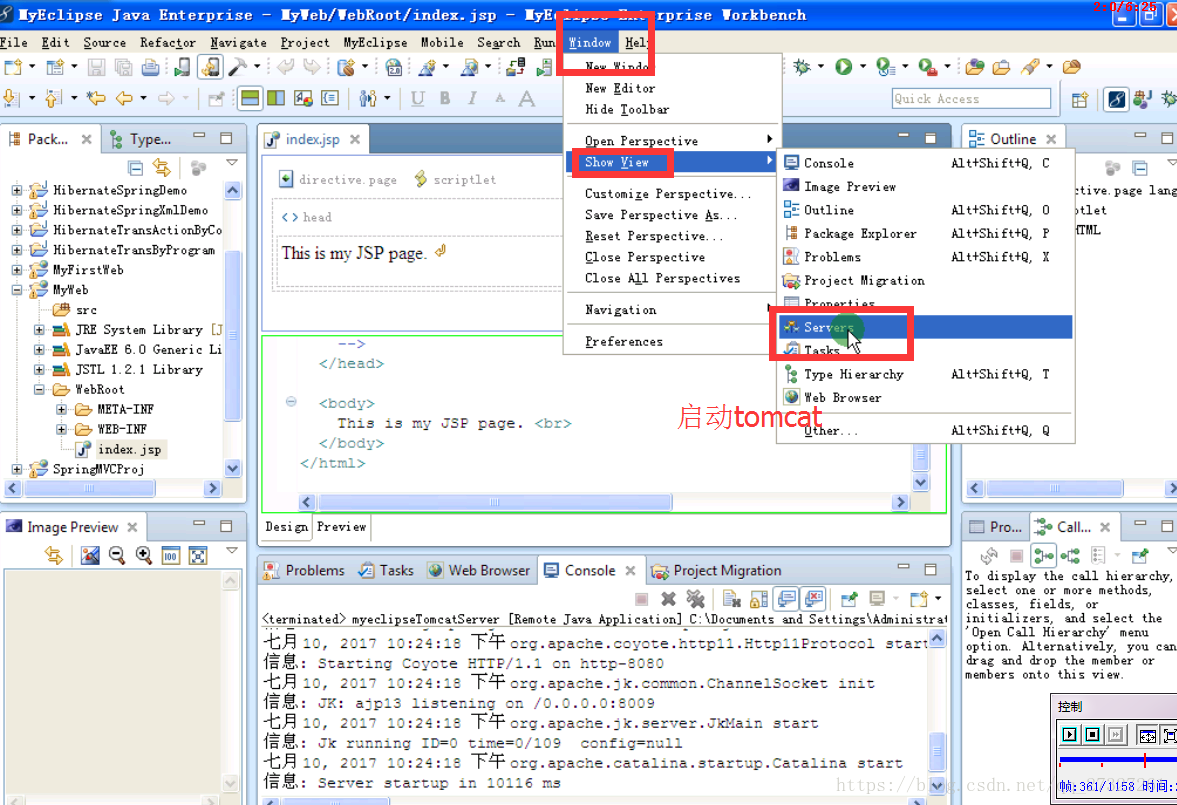The height and width of the screenshot is (805, 1177).
Task: Expand the HibernateSpringDemo project node
Action: tap(17, 191)
